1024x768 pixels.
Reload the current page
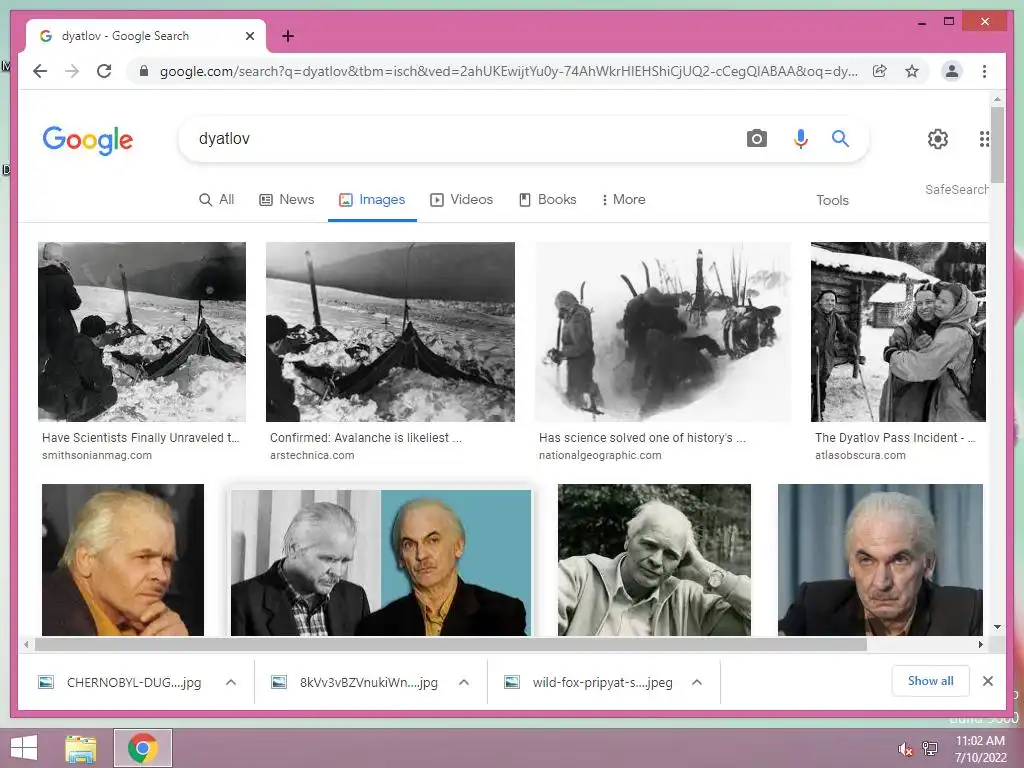(x=104, y=71)
